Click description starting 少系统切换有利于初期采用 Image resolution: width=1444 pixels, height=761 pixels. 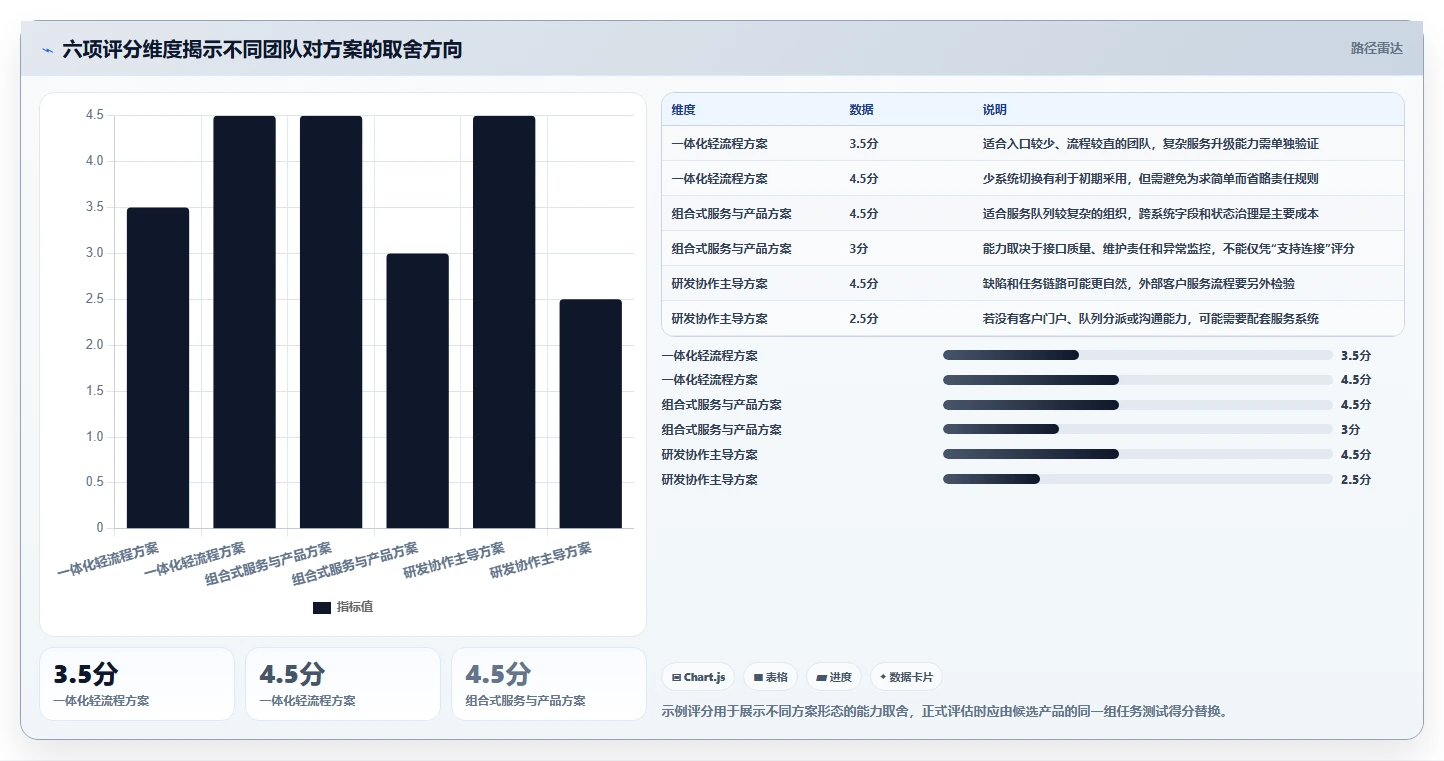[x=1151, y=179]
